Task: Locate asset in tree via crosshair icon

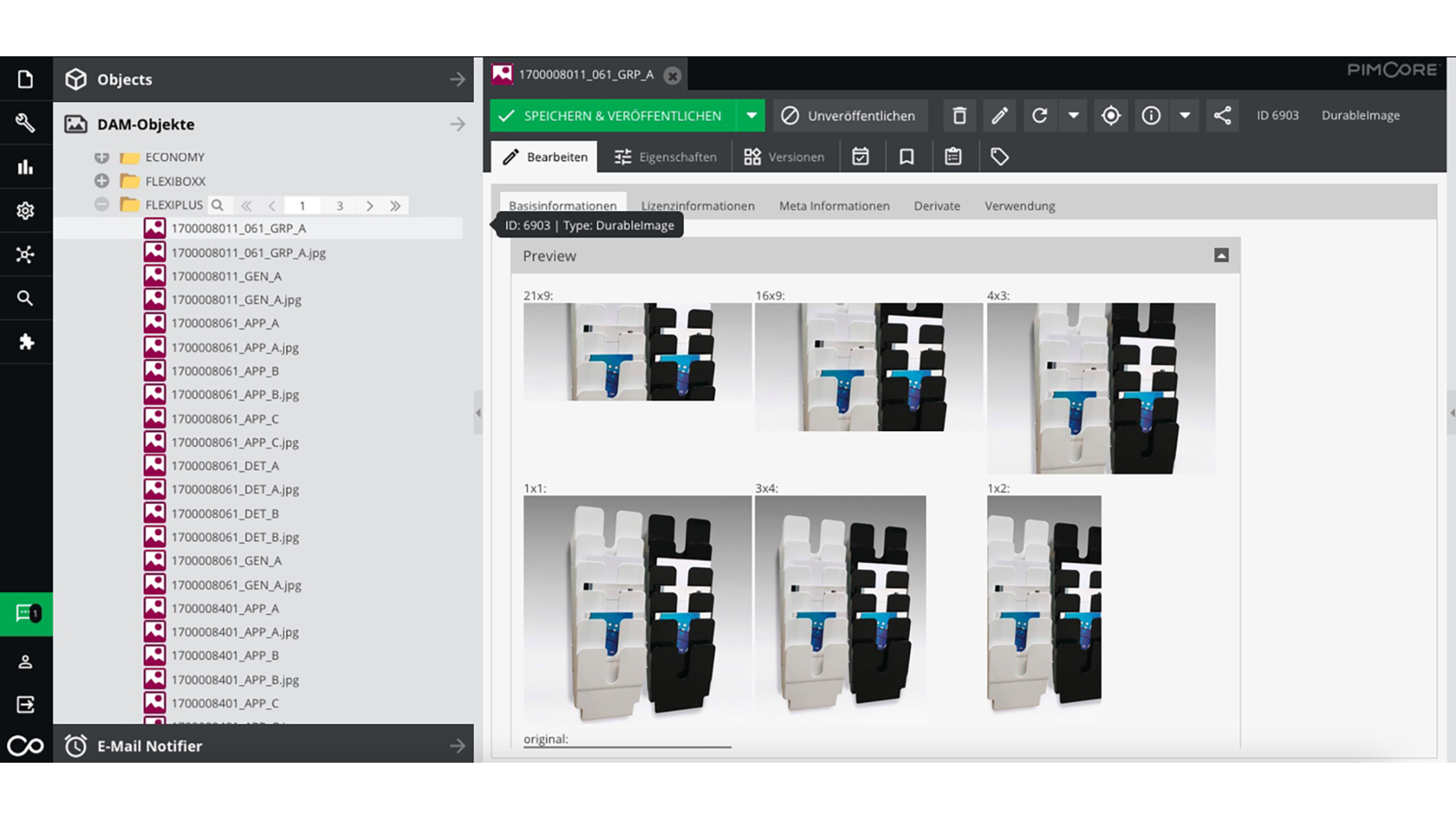Action: (1110, 115)
